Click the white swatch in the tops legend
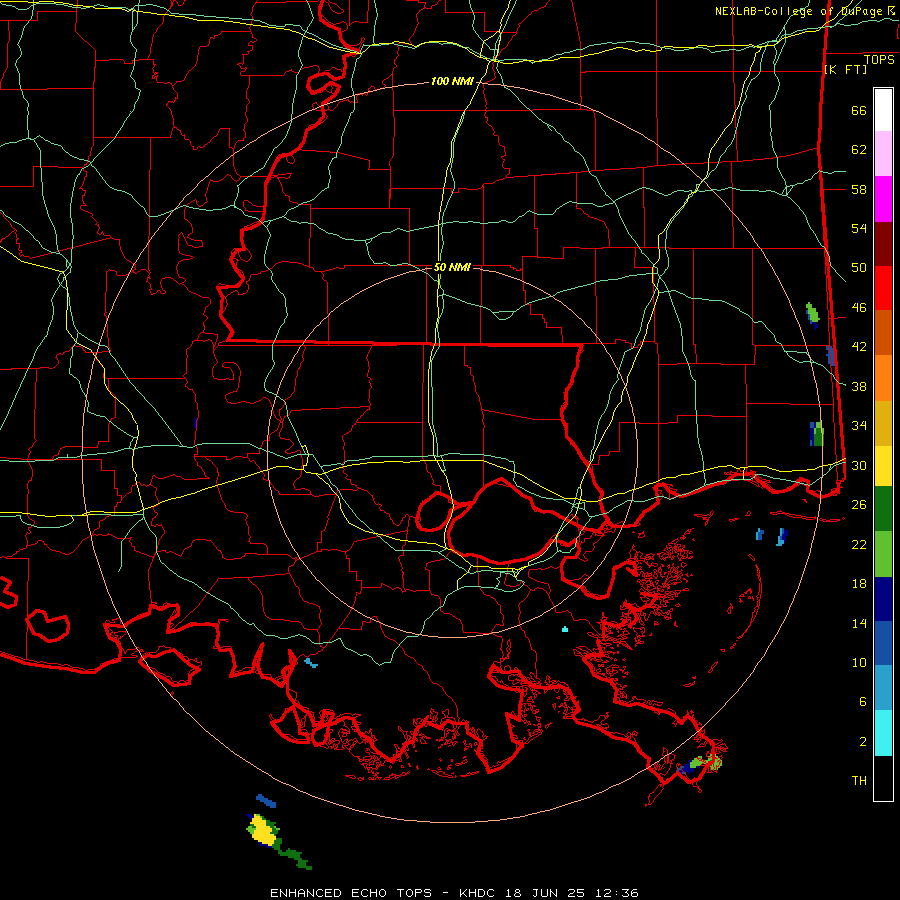 883,110
